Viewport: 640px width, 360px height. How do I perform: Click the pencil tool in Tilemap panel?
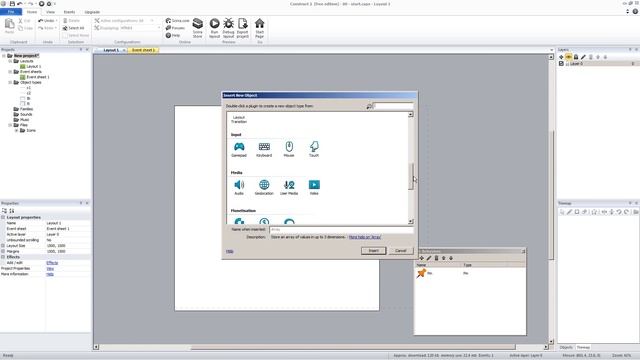click(569, 212)
